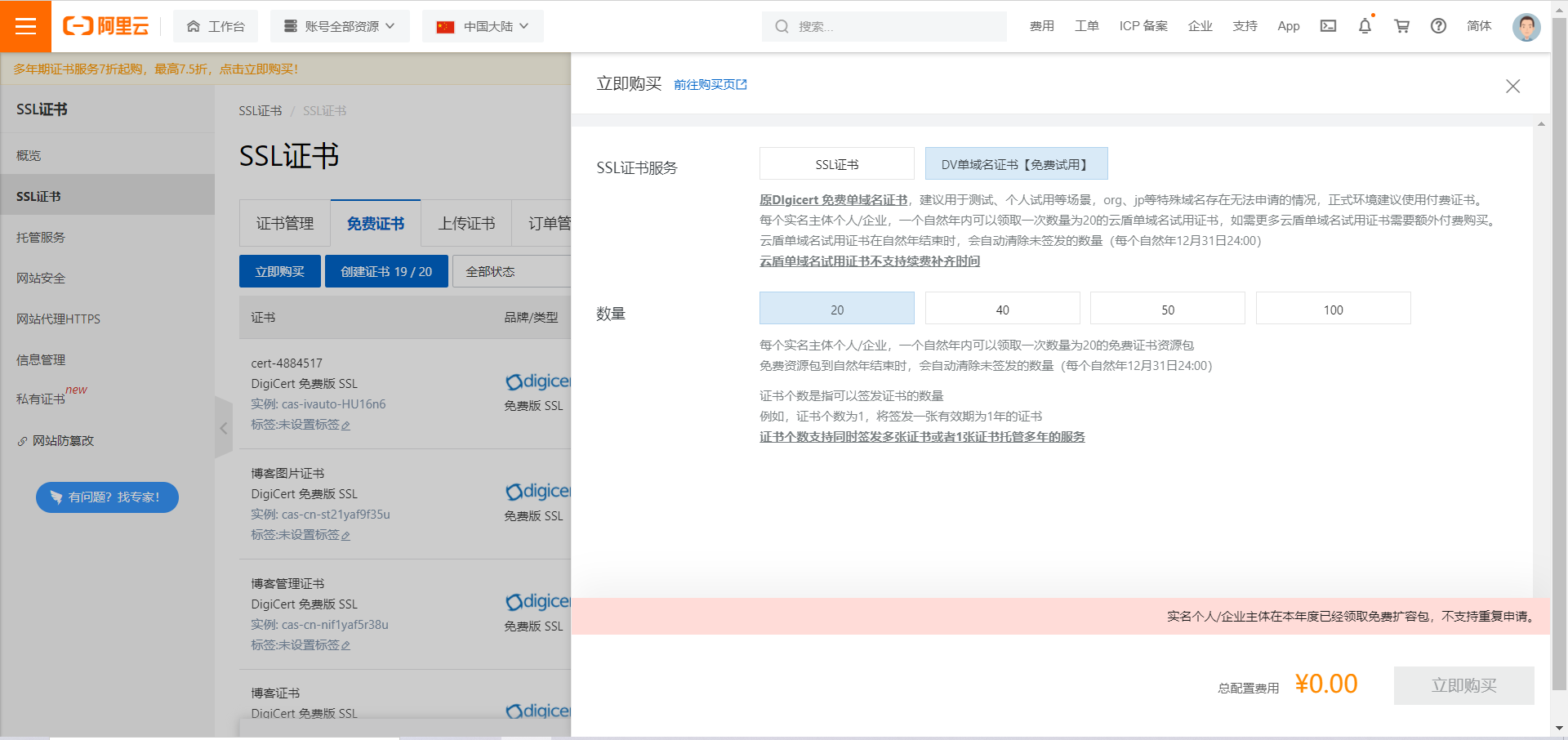Open 托管服务 in sidebar

tap(107, 237)
